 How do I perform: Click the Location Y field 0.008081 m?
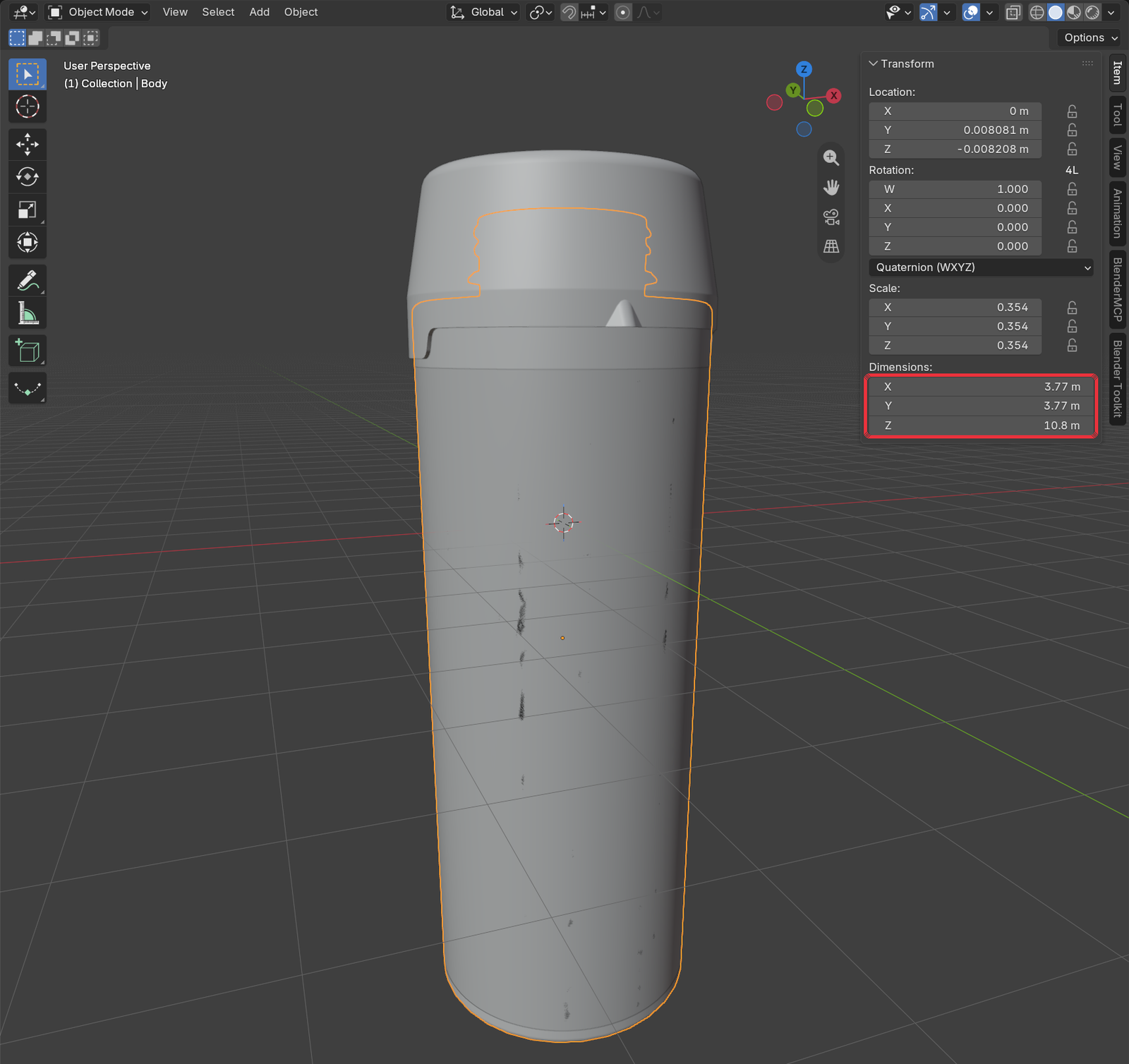pyautogui.click(x=955, y=130)
